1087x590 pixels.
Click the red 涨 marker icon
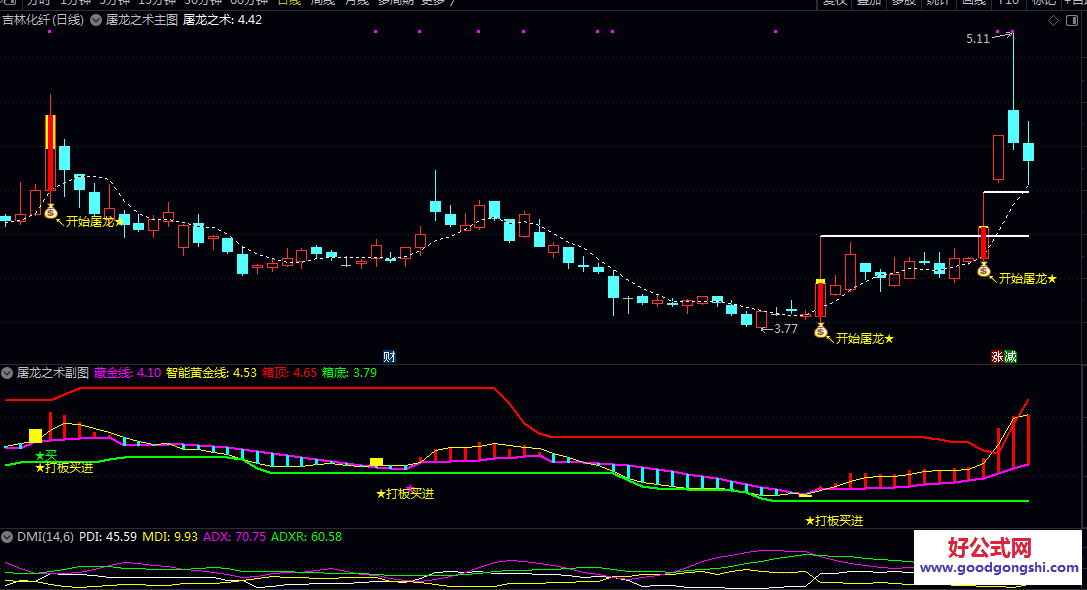997,356
